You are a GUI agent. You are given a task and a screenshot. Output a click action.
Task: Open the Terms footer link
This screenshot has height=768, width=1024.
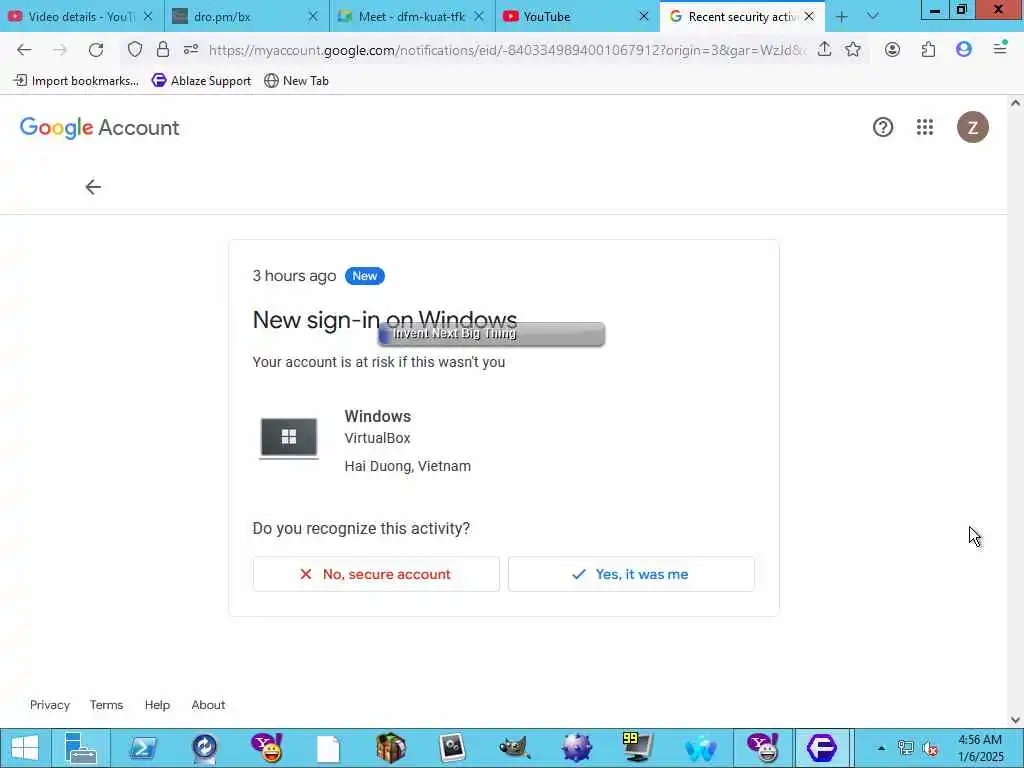(106, 705)
